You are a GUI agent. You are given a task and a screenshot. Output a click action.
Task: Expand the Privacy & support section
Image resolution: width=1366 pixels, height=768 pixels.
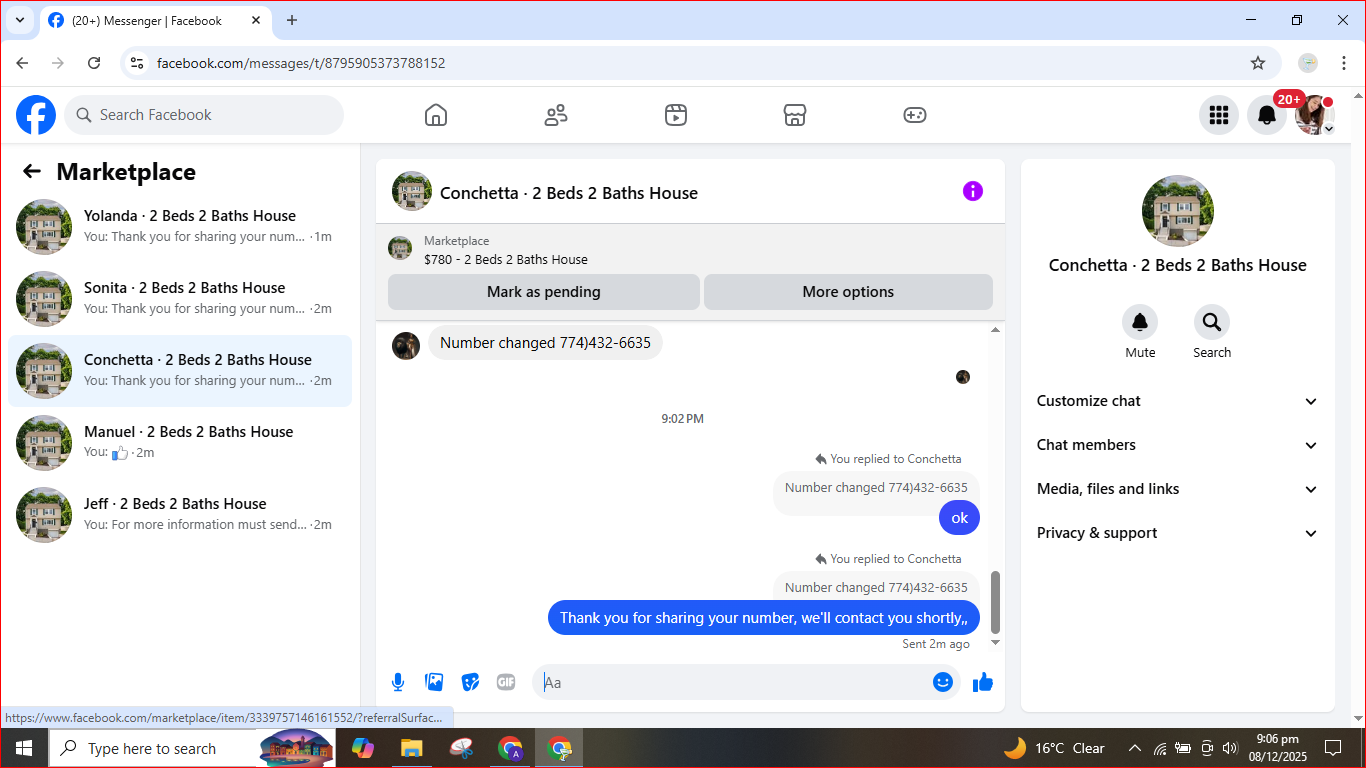coord(1178,533)
